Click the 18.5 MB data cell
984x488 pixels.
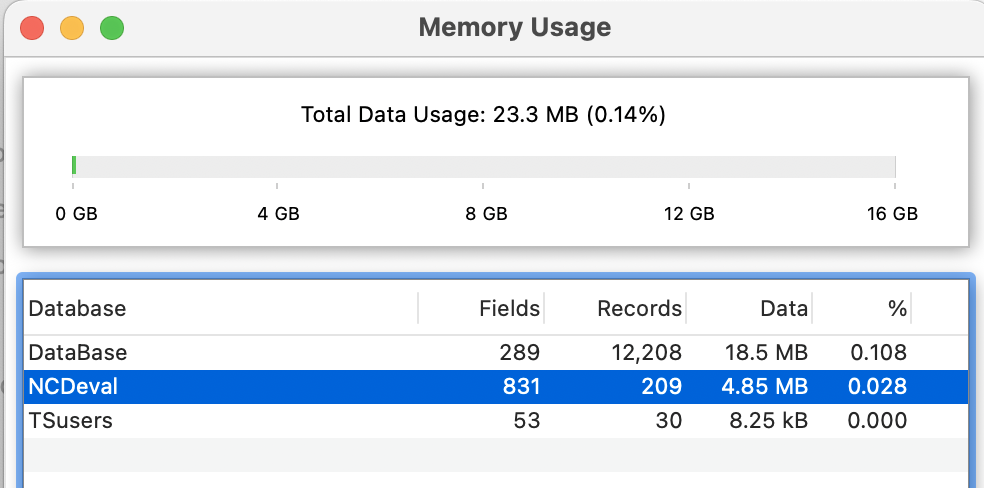tap(766, 353)
